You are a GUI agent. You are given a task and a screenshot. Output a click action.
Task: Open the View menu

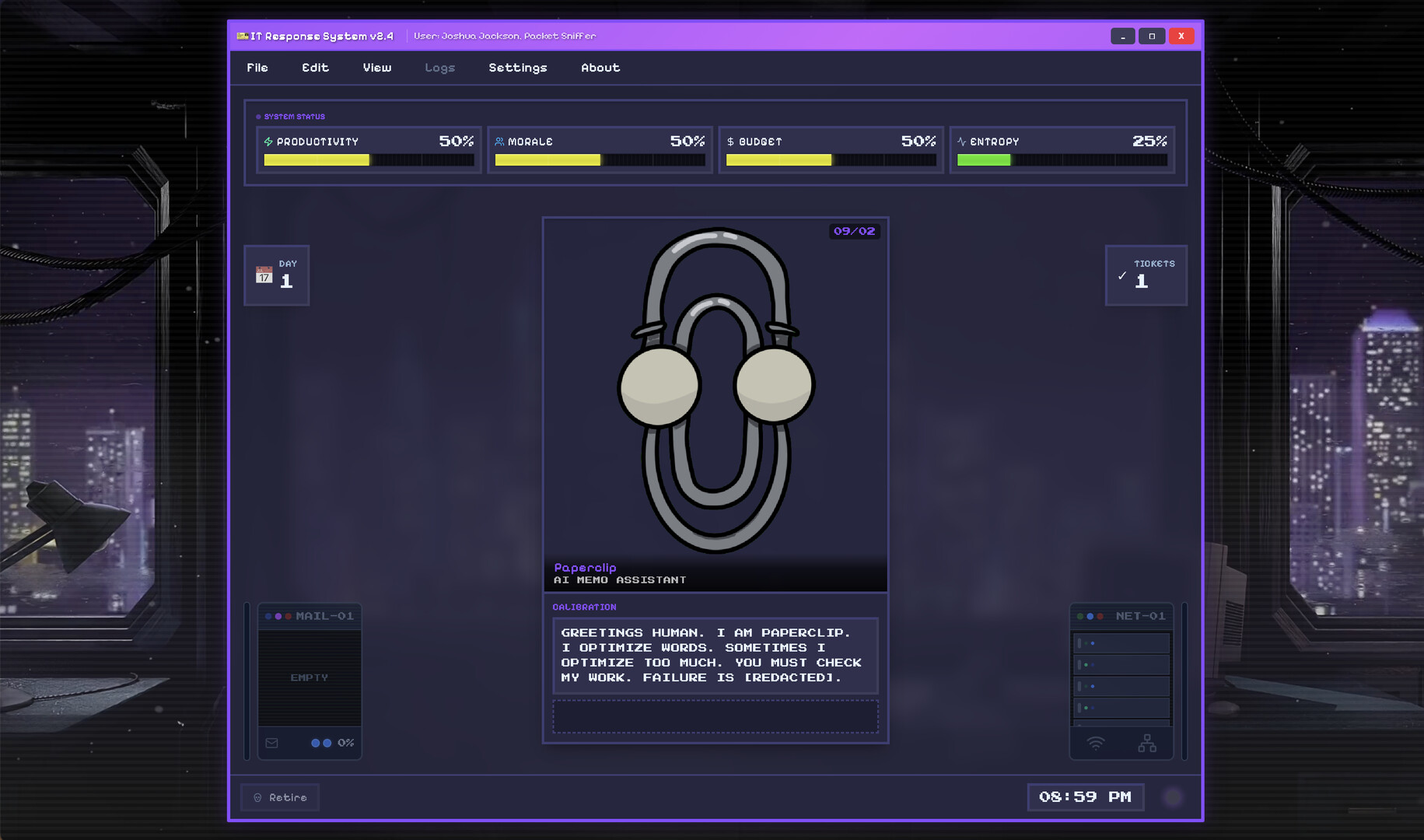pos(377,68)
